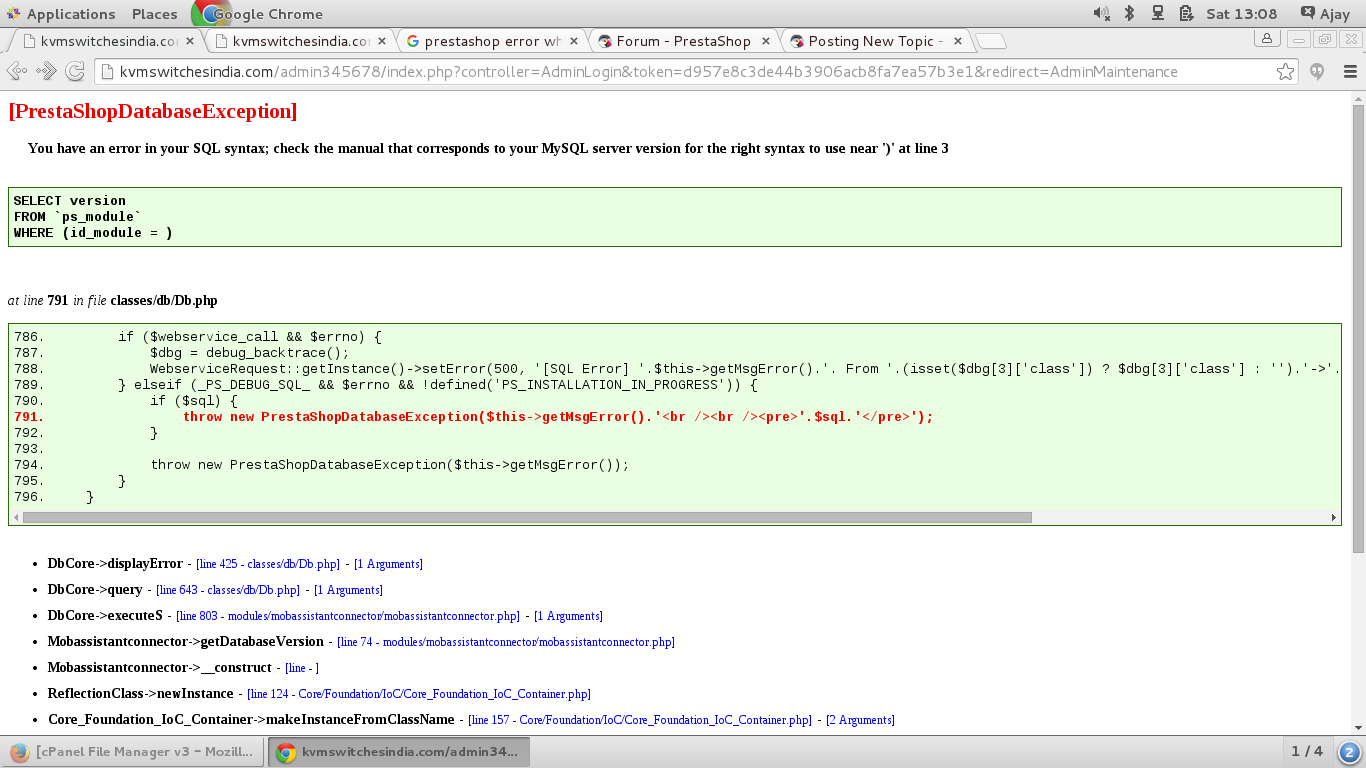The height and width of the screenshot is (768, 1366).
Task: Open the Chrome user profile button
Action: 1267,39
